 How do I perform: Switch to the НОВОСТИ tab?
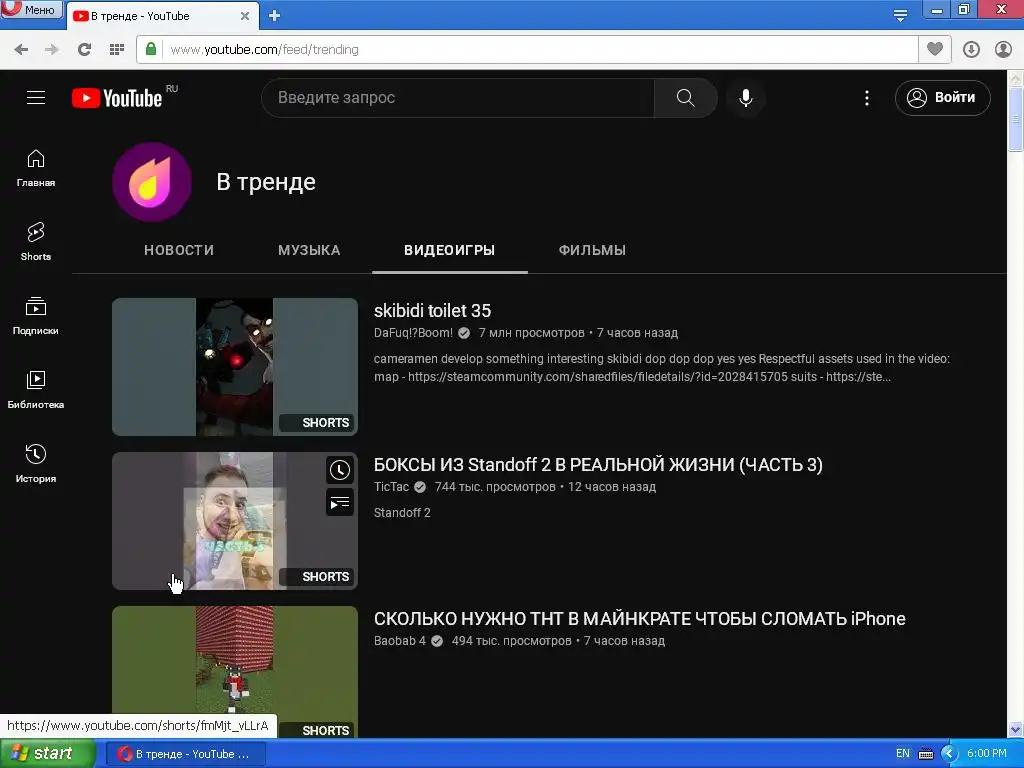[x=179, y=250]
